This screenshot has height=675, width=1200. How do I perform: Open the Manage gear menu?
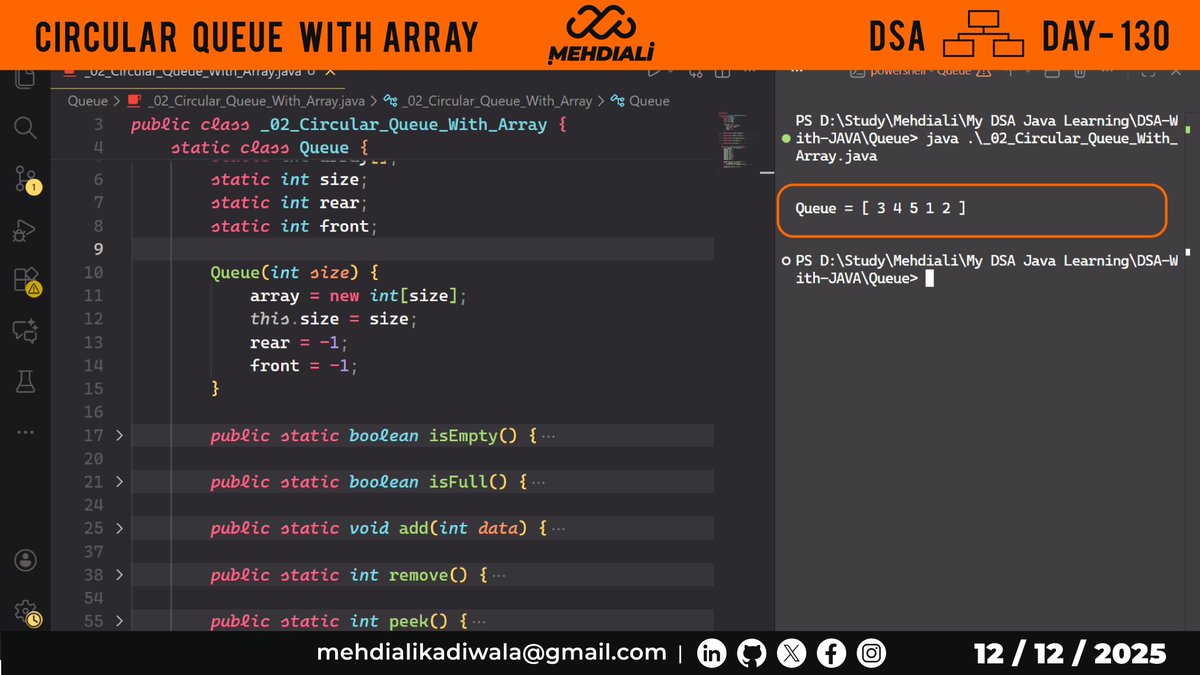click(x=27, y=612)
